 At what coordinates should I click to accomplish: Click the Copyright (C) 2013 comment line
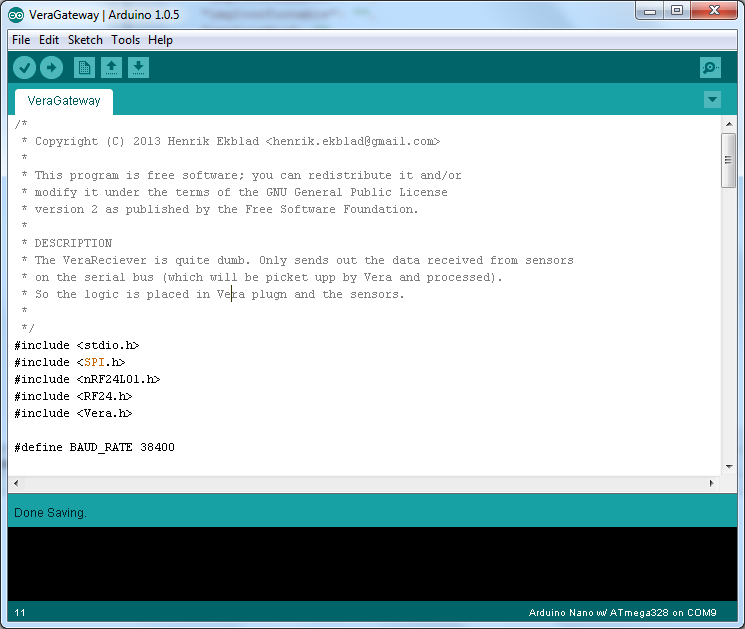pos(231,142)
